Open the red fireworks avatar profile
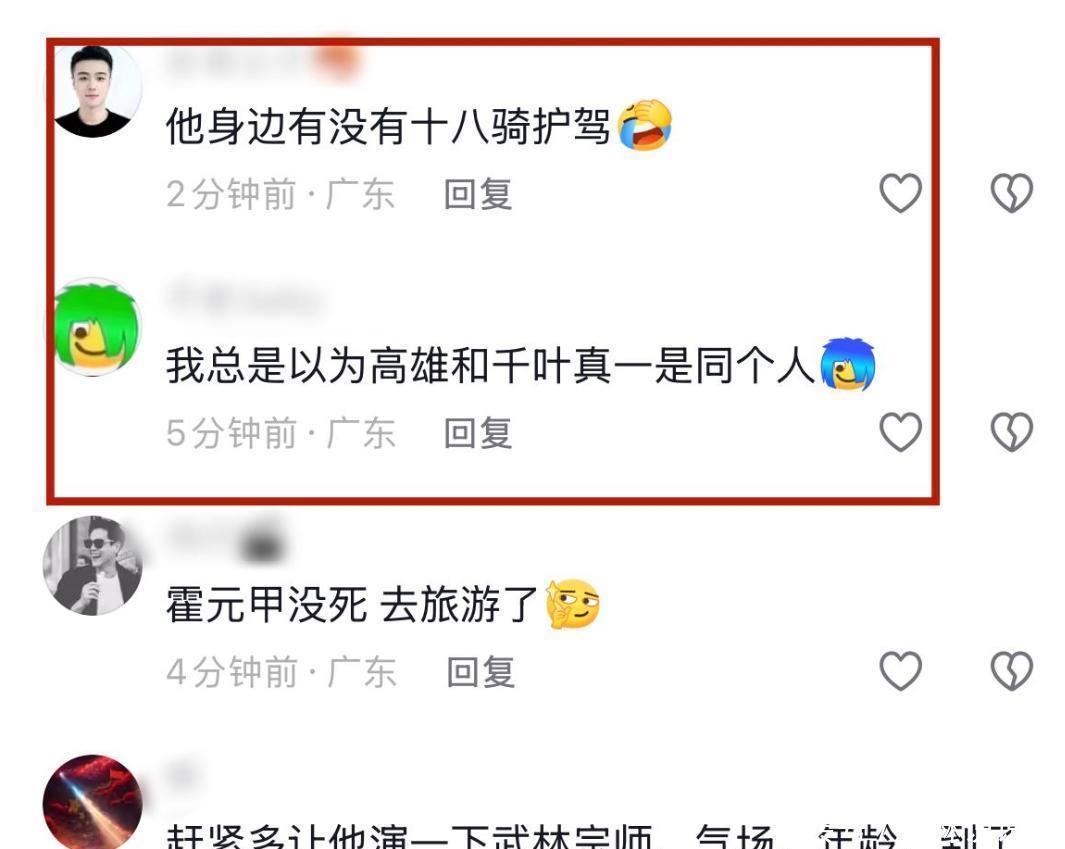Screen dimensions: 1065x849 93,803
